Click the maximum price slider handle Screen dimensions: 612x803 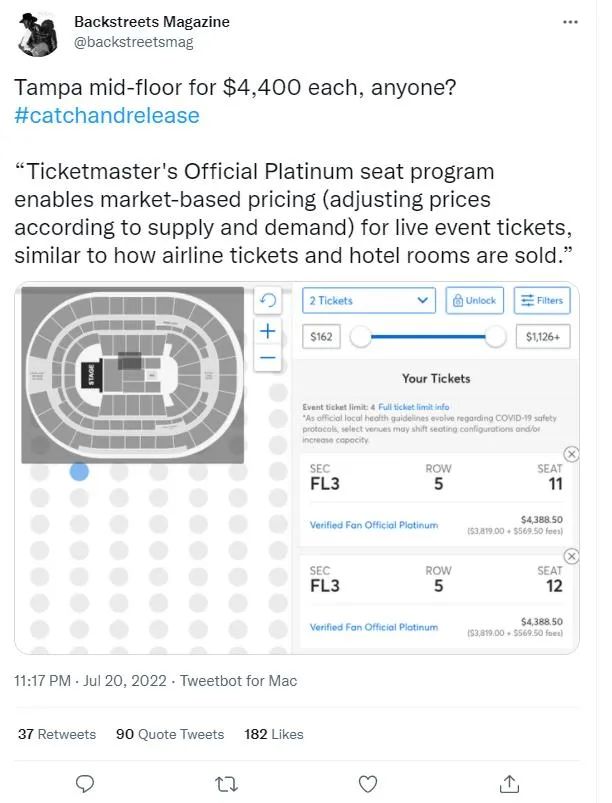tap(495, 337)
